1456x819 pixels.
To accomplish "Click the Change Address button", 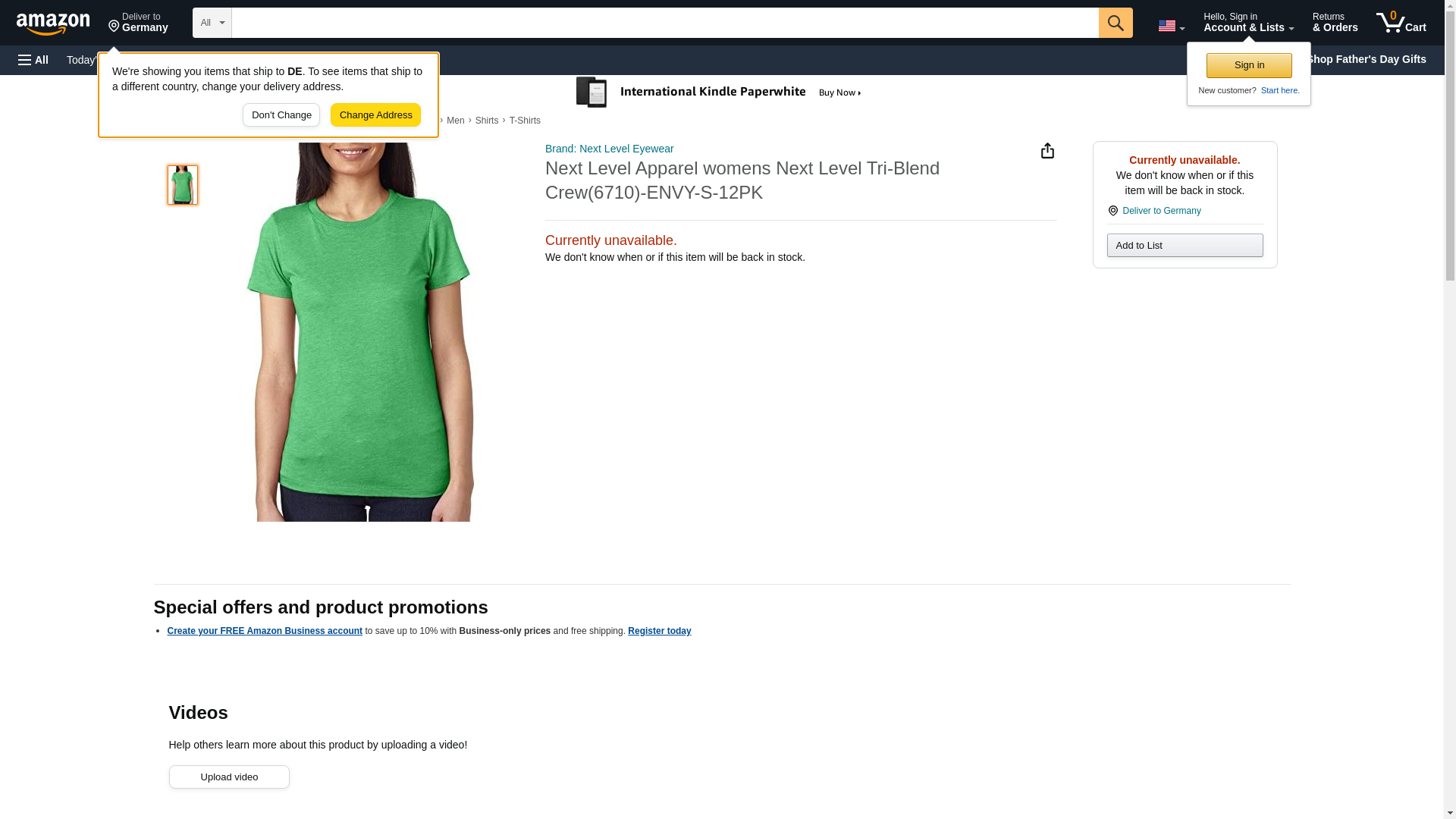I will coord(375,115).
